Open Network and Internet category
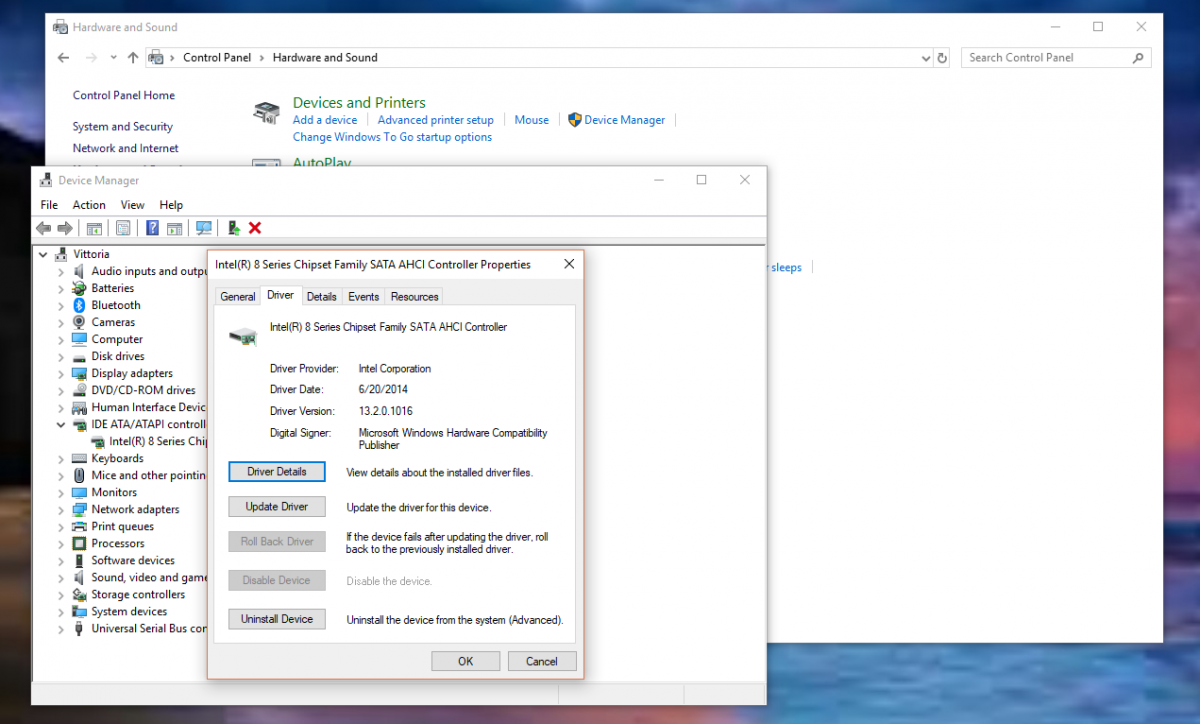Image resolution: width=1200 pixels, height=724 pixels. (x=126, y=148)
